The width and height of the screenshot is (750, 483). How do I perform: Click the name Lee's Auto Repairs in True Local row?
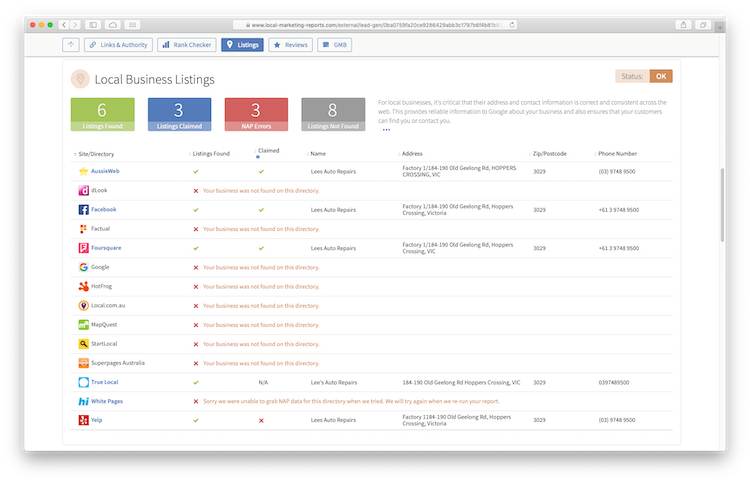334,382
